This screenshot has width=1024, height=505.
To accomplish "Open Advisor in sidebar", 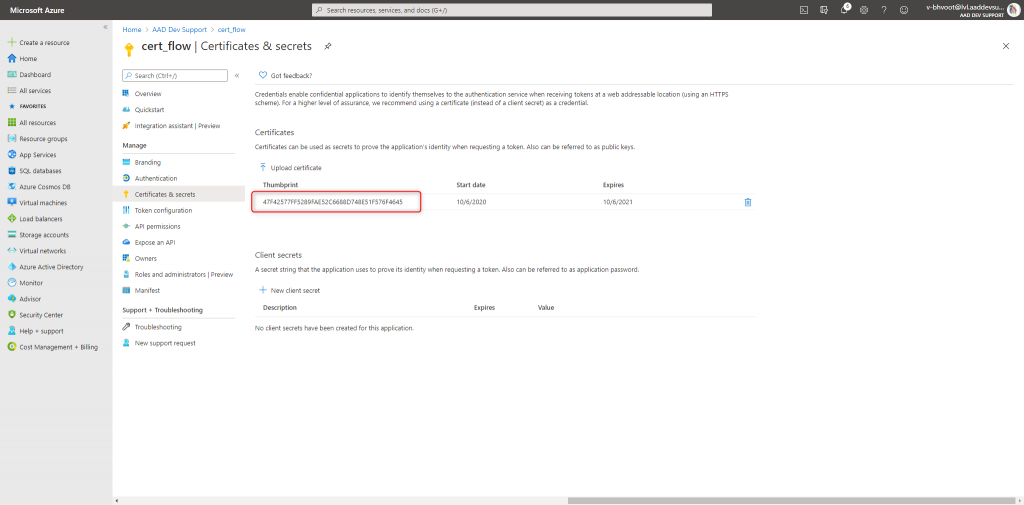I will tap(24, 299).
